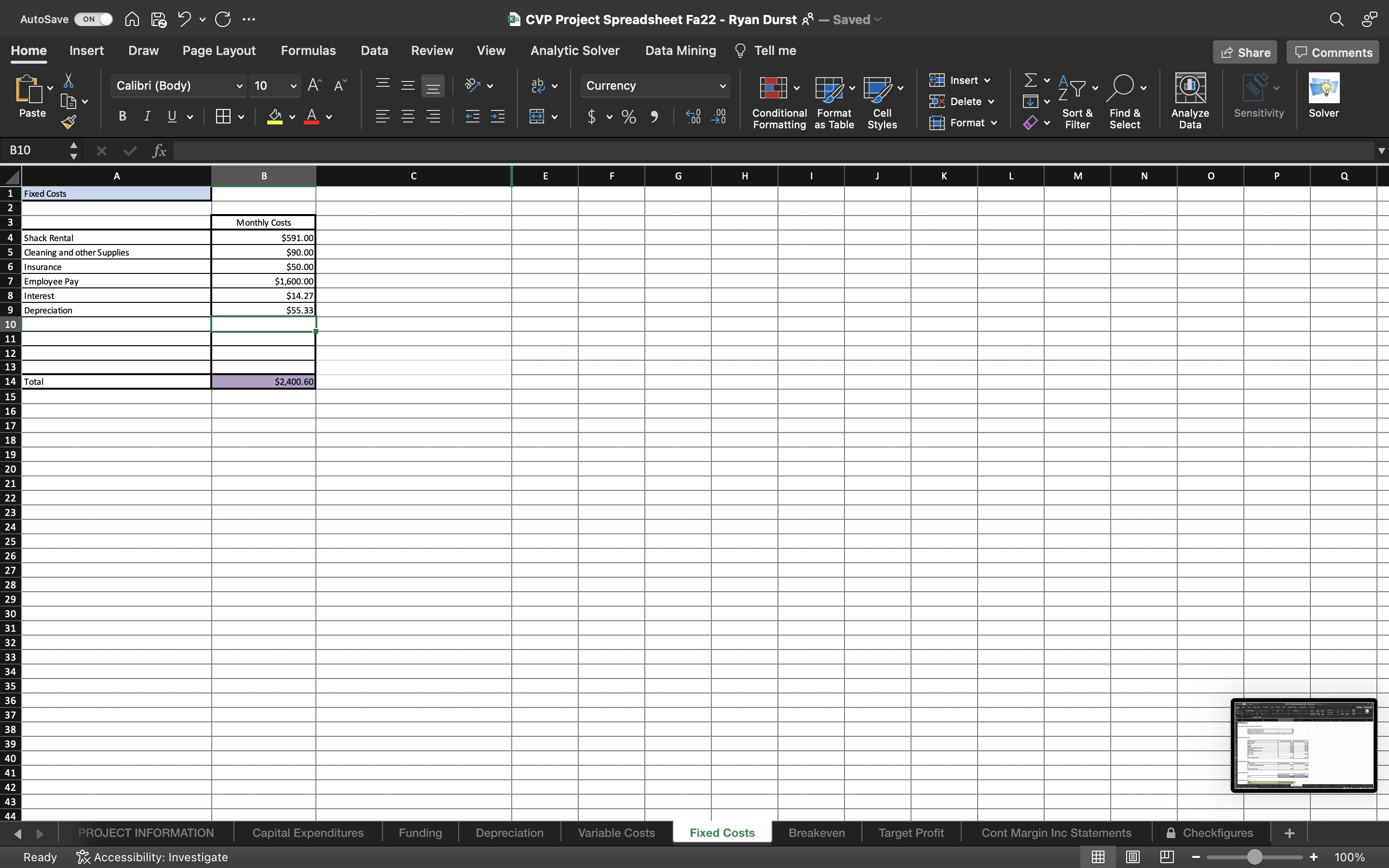Apply Percent Style formatting
1389x868 pixels.
[x=628, y=117]
